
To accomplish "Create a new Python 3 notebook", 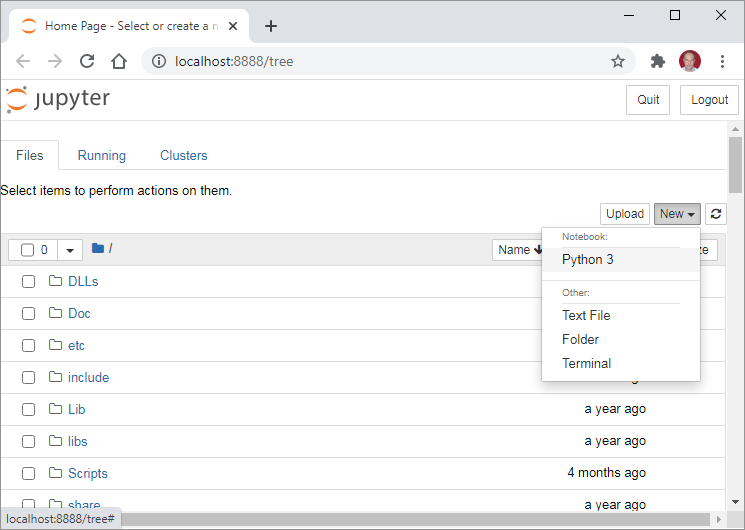I will tap(621, 260).
